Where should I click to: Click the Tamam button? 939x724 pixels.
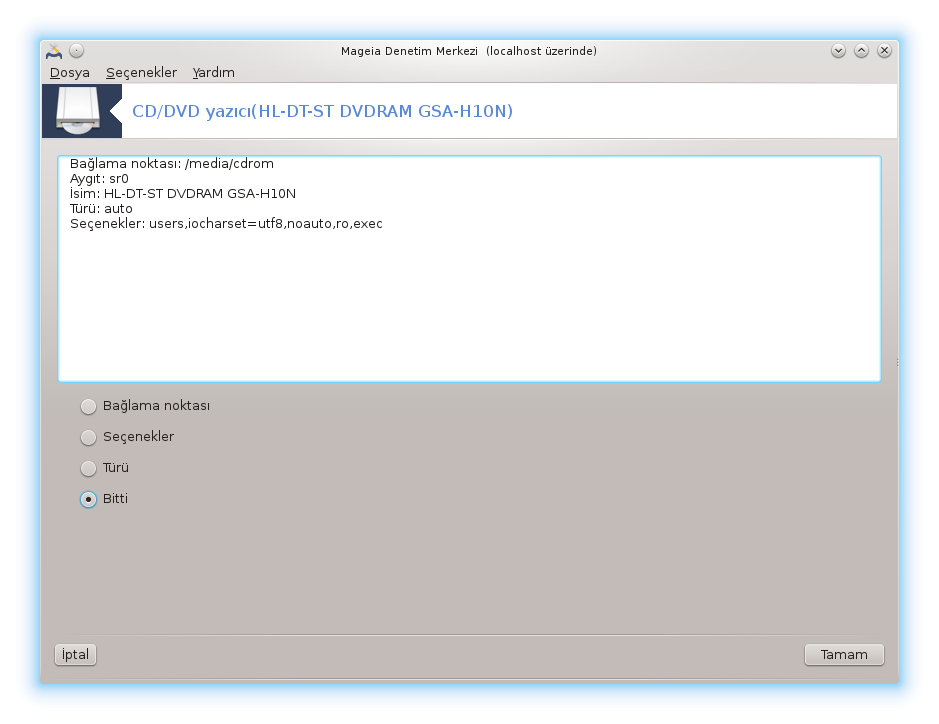844,655
